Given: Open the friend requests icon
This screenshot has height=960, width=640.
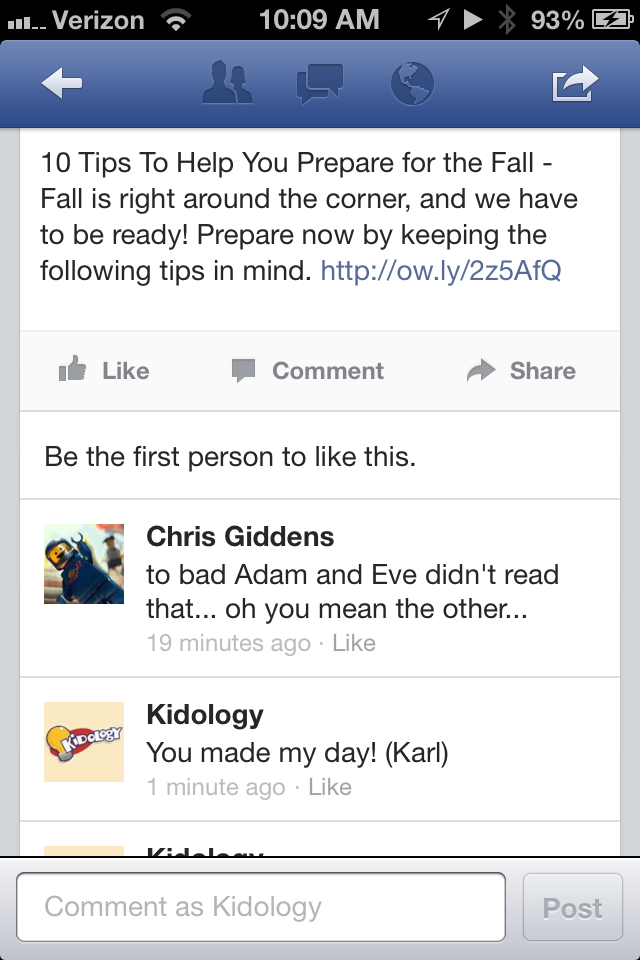Looking at the screenshot, I should point(229,84).
